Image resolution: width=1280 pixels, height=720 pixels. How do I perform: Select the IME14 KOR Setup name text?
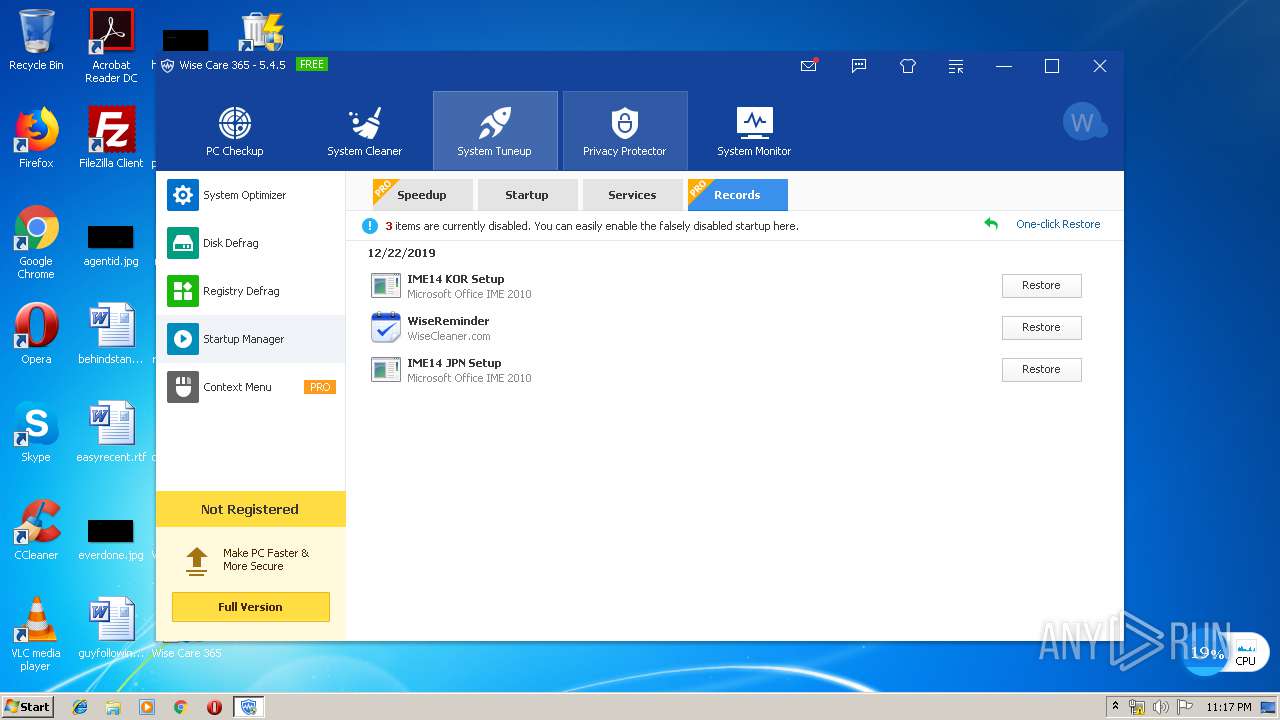(455, 279)
